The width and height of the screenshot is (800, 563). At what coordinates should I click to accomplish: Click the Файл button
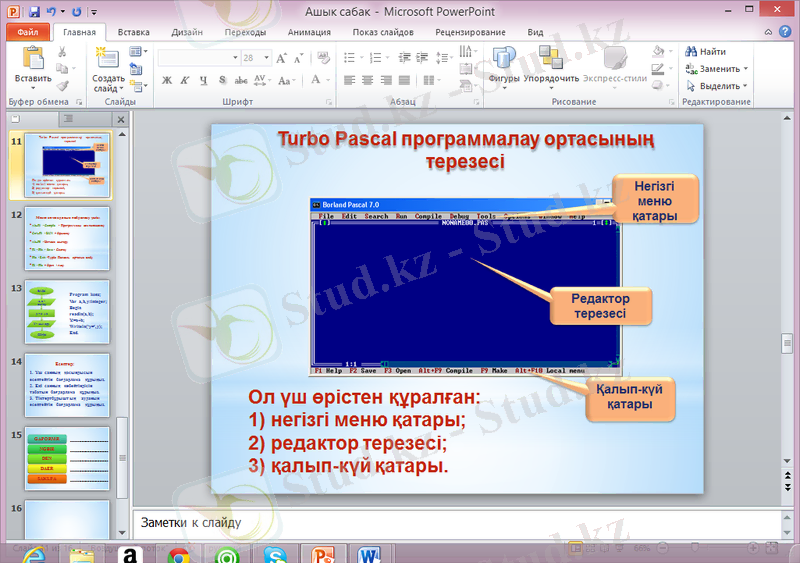(27, 32)
